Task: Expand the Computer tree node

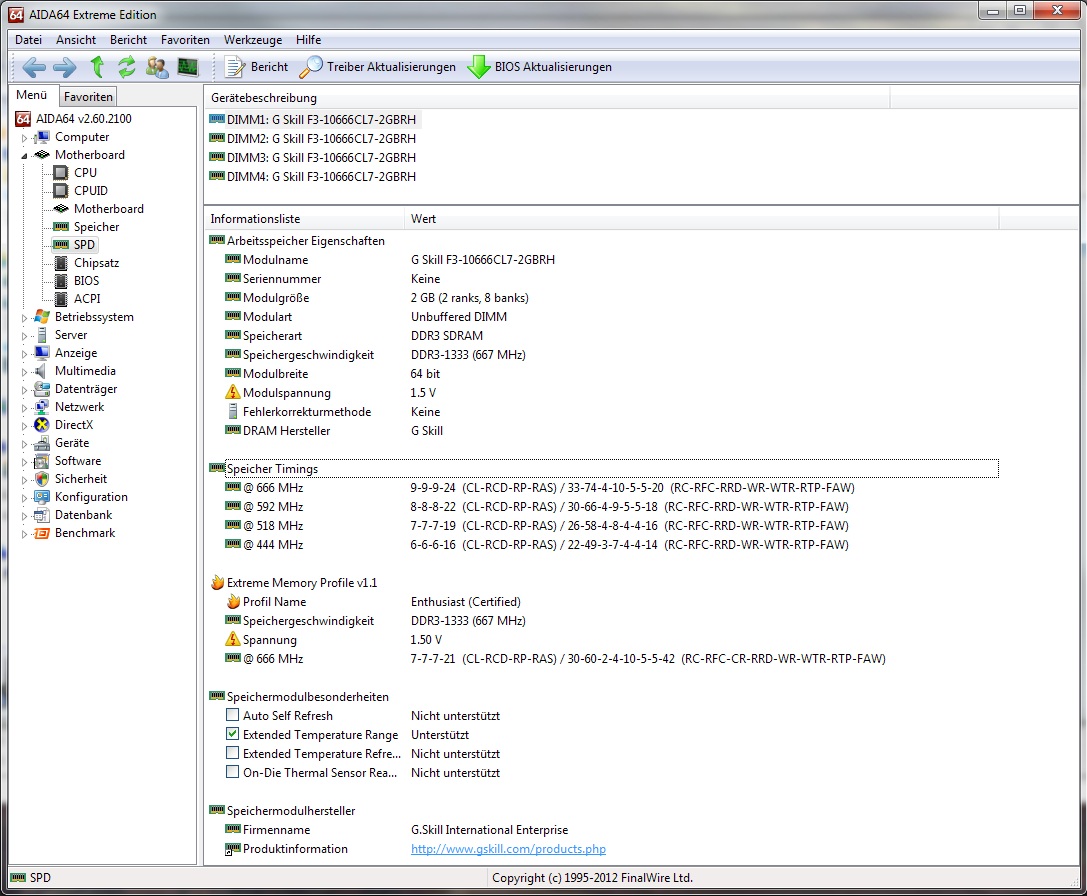Action: coord(24,138)
